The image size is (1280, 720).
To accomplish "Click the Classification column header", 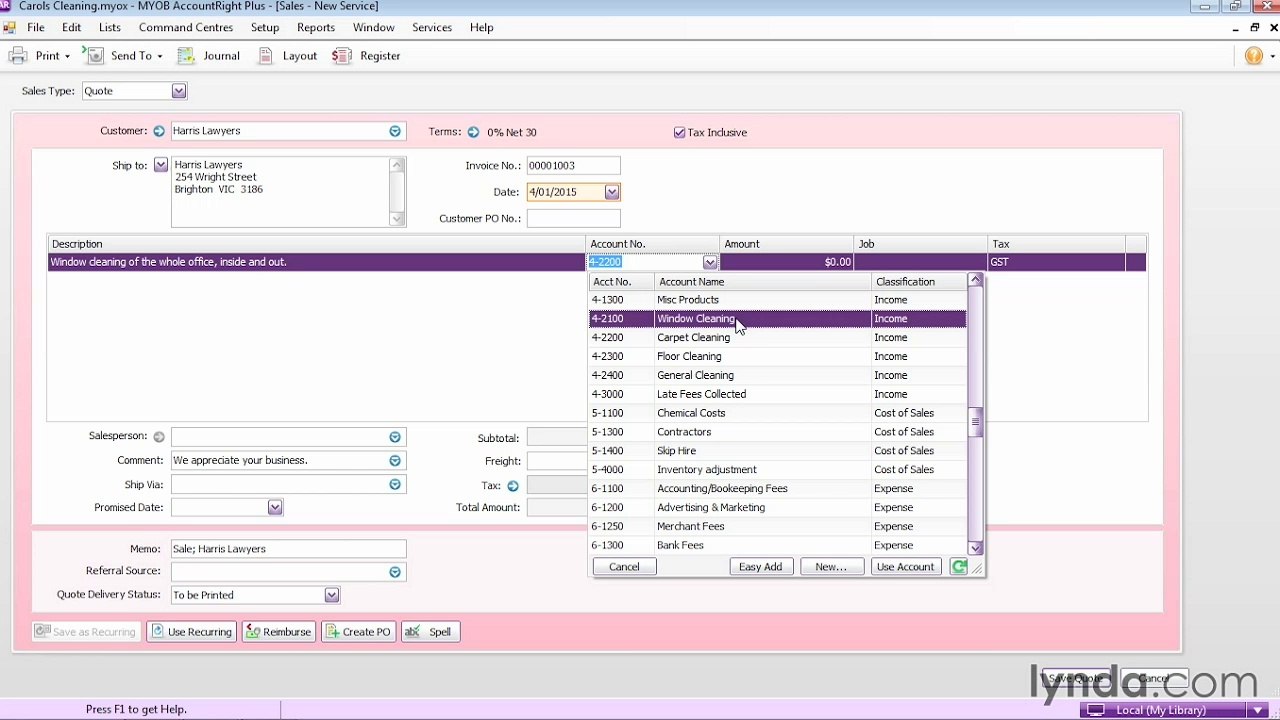I will point(920,282).
